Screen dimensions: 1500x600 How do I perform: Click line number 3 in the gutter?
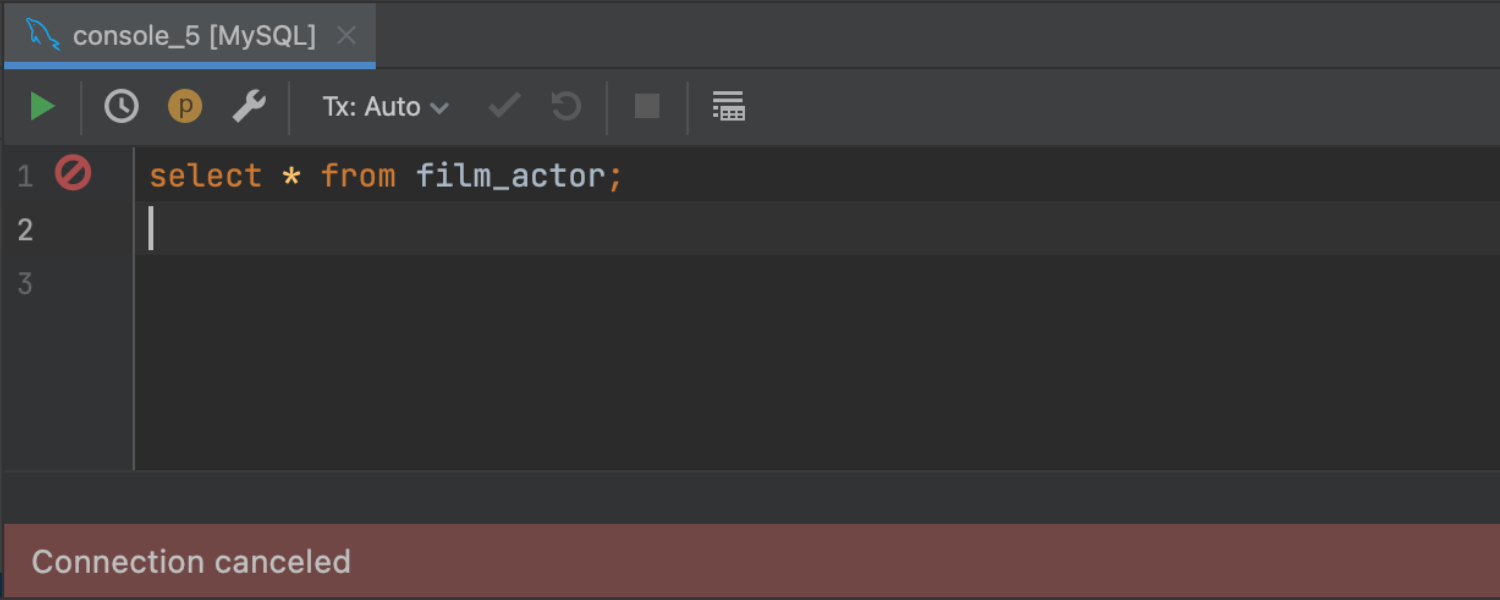(x=25, y=284)
